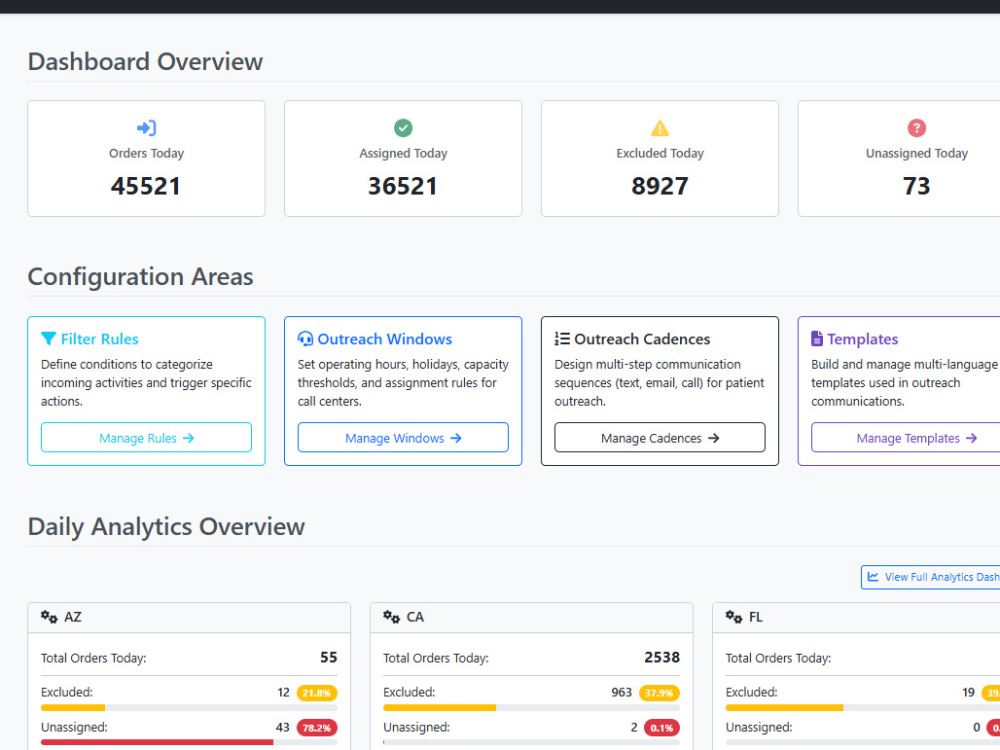
Task: Click the green checkmark Assigned Today icon
Action: [x=403, y=128]
